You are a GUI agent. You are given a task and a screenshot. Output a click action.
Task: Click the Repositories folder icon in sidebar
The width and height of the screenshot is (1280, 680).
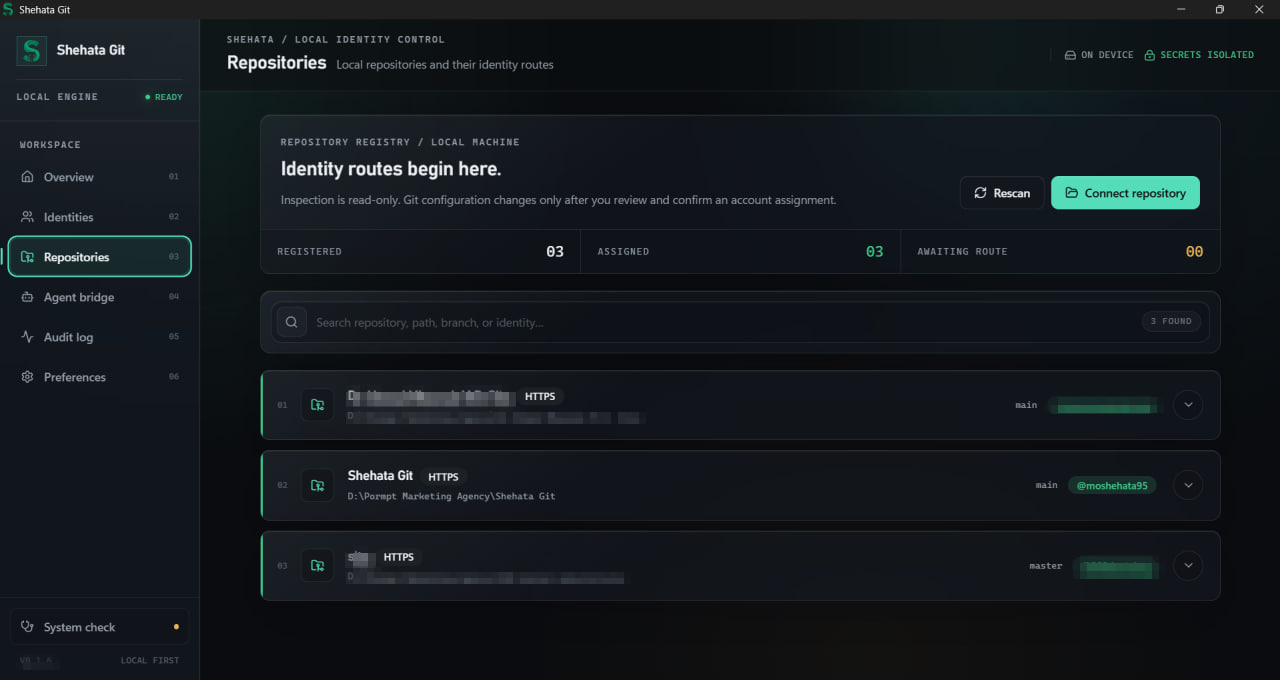point(27,257)
